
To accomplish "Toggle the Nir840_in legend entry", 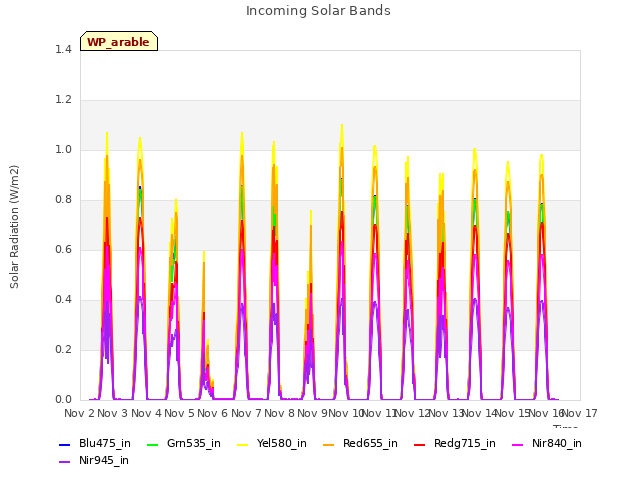I will [x=547, y=444].
